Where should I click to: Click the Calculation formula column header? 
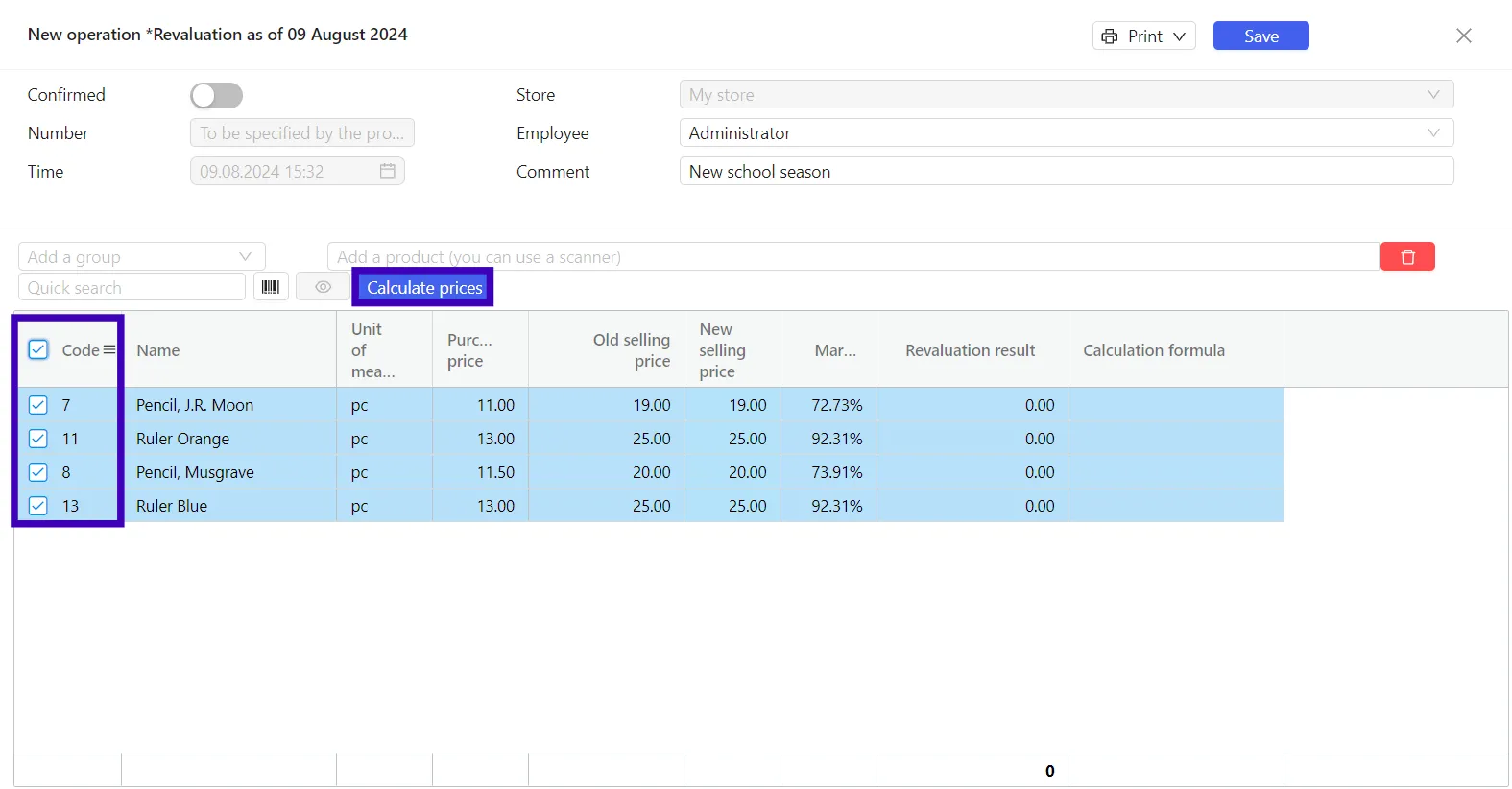point(1176,349)
